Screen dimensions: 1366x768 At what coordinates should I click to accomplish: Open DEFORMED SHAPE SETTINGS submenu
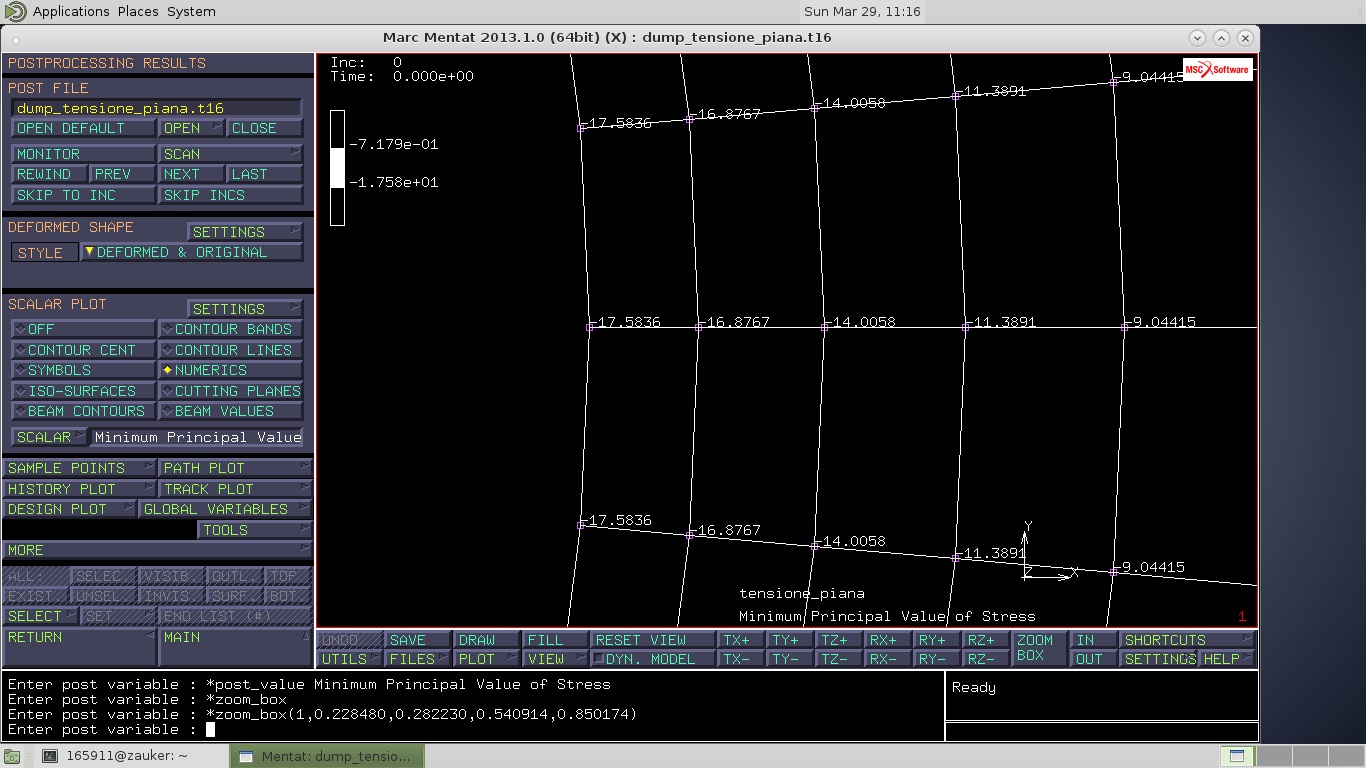click(x=244, y=232)
